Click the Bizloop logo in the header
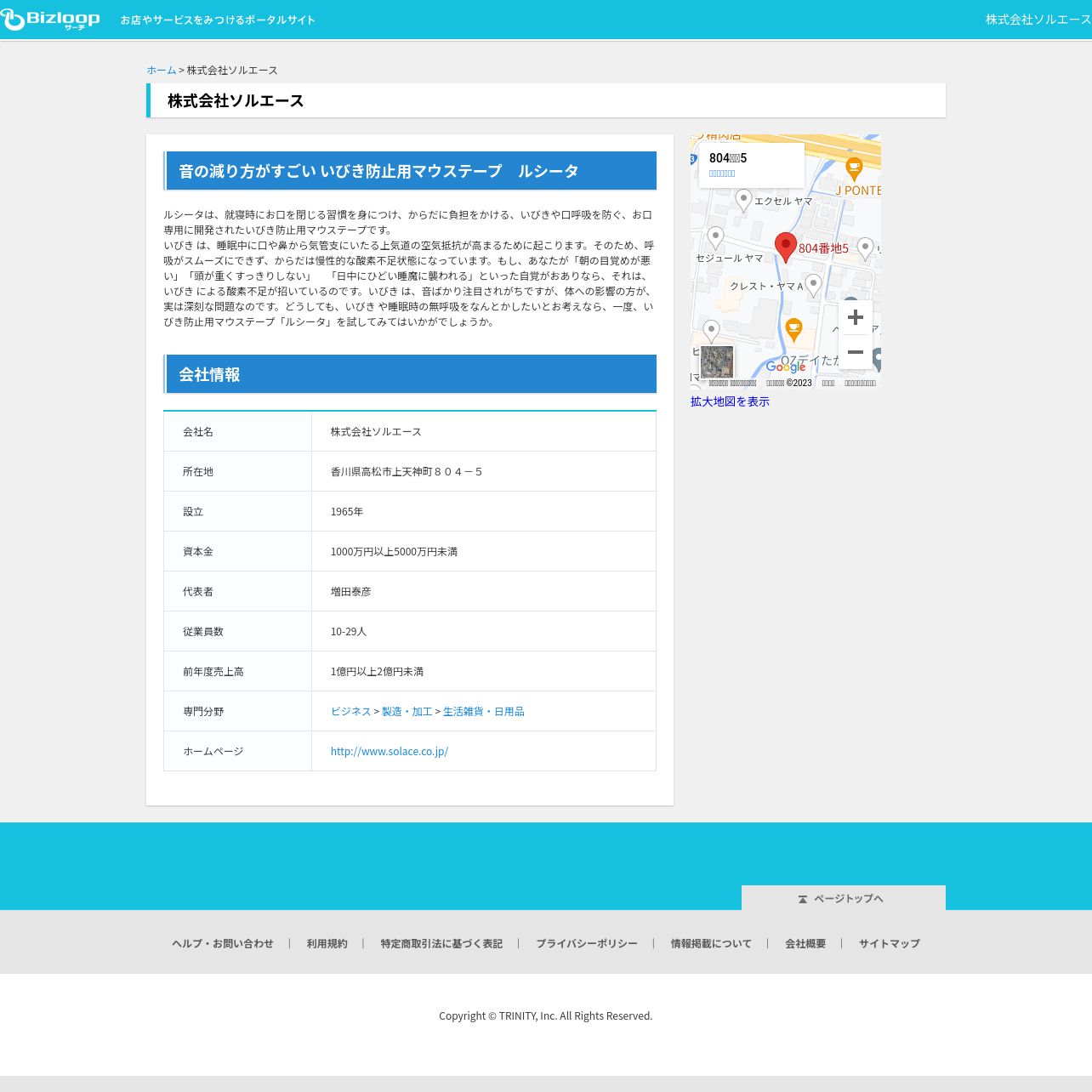 tap(50, 20)
